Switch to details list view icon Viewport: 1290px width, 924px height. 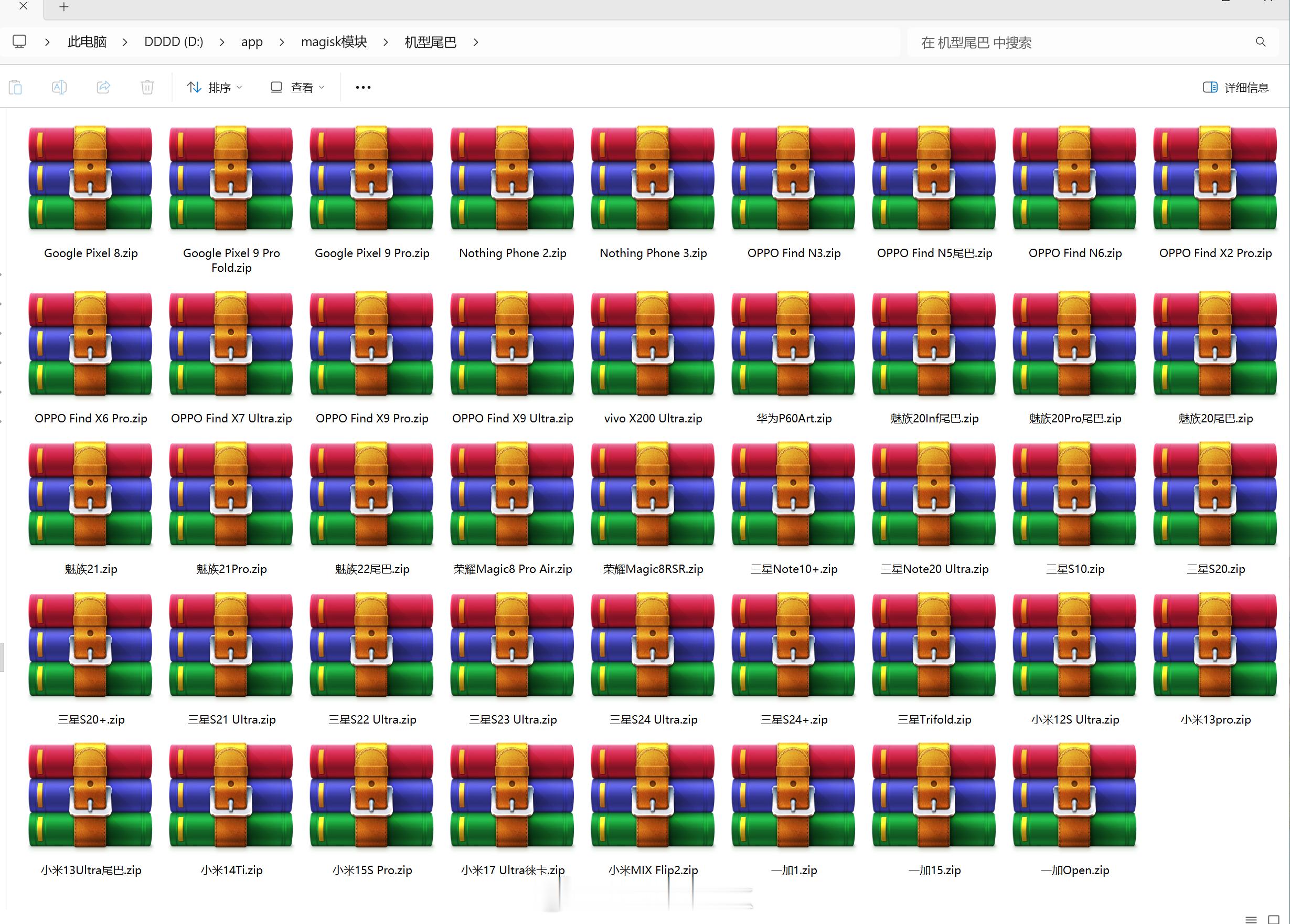click(x=1251, y=919)
